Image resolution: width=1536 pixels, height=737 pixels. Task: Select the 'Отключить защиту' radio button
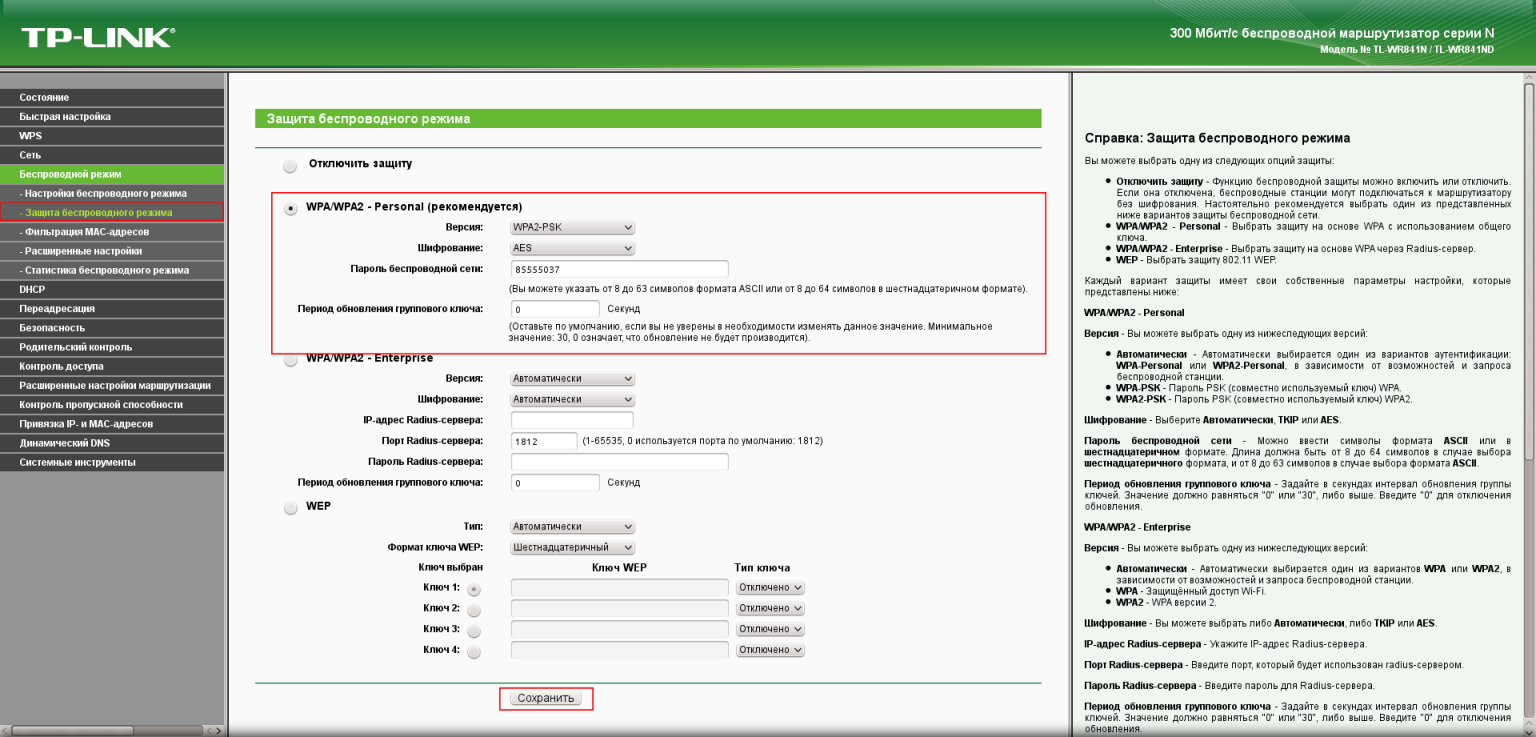click(290, 165)
